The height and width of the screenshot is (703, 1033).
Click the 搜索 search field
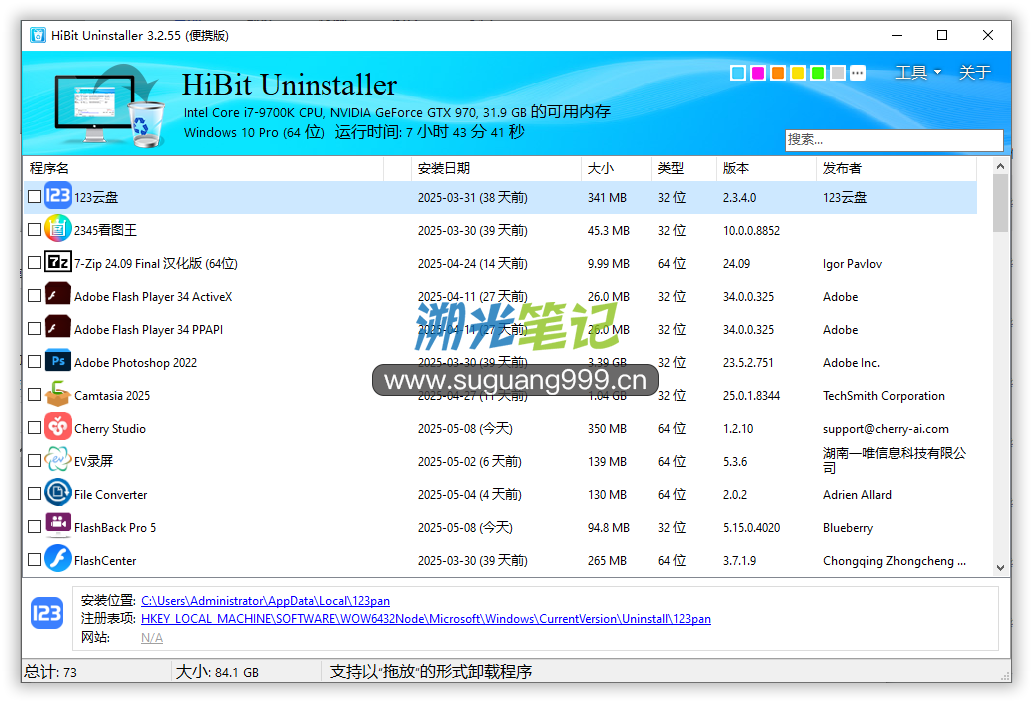894,140
